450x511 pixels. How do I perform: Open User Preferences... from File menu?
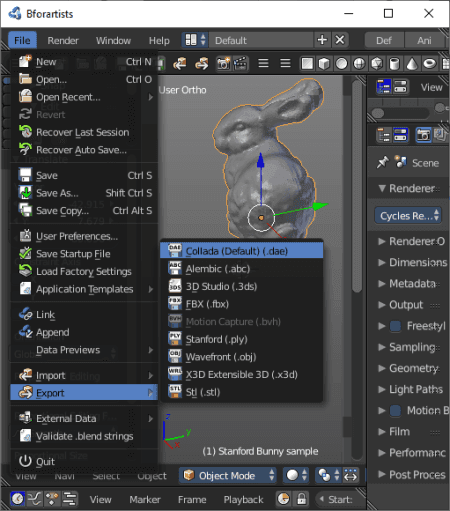point(84,236)
